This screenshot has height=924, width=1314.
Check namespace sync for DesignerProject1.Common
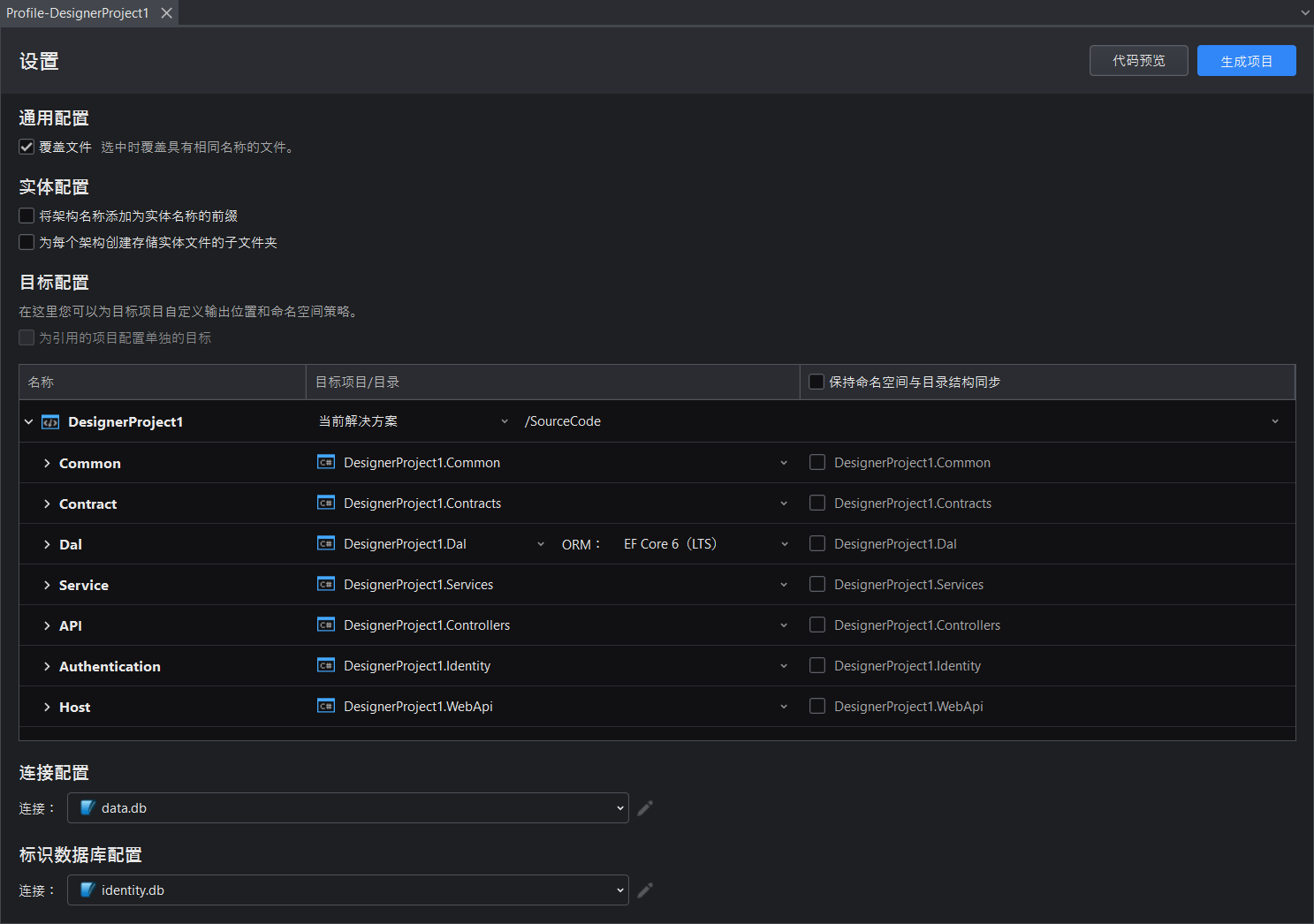tap(817, 462)
